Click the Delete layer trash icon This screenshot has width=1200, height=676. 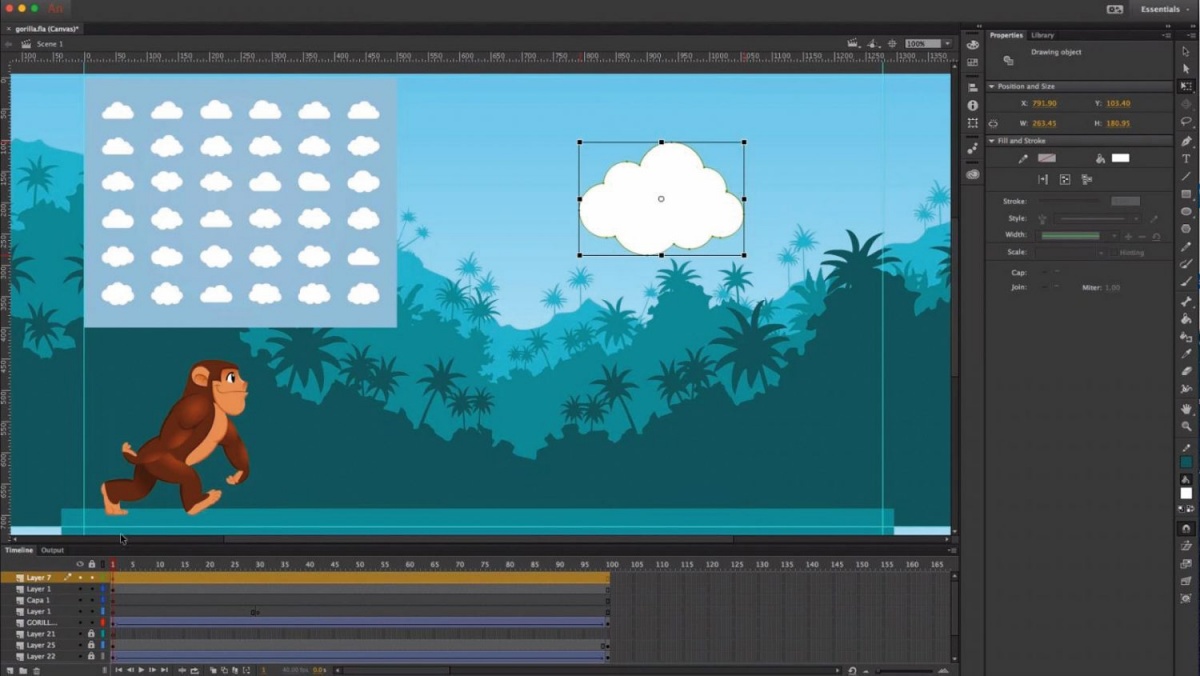36,670
